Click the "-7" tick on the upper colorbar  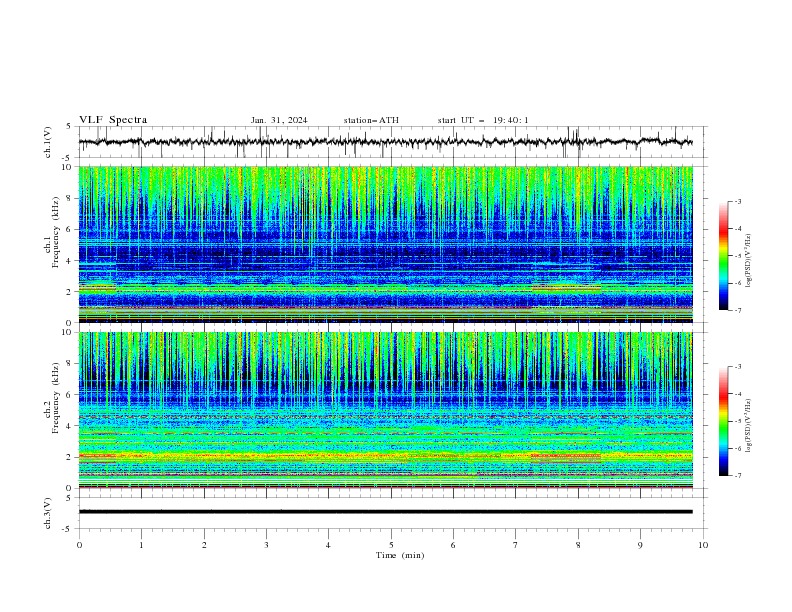pyautogui.click(x=737, y=310)
